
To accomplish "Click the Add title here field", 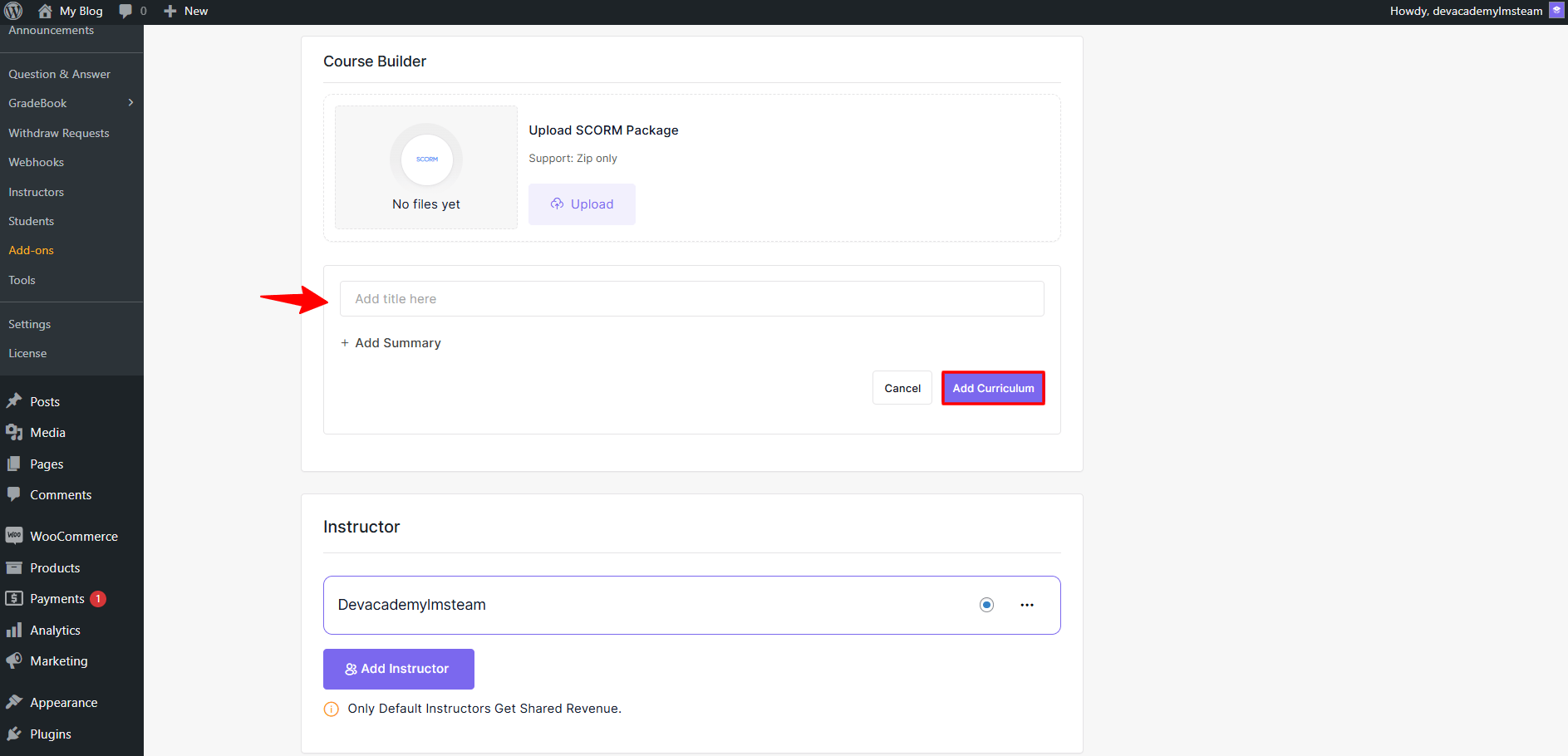I will pyautogui.click(x=691, y=299).
